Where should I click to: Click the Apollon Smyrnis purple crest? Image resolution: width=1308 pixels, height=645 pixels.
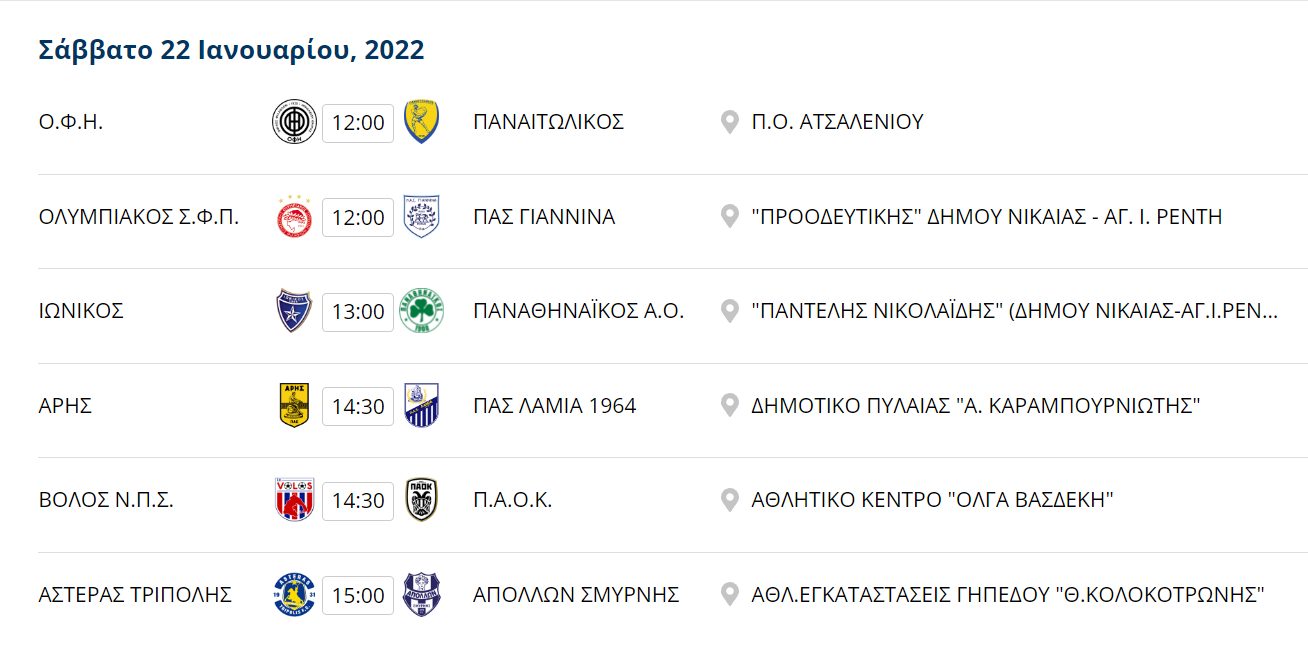click(x=422, y=594)
